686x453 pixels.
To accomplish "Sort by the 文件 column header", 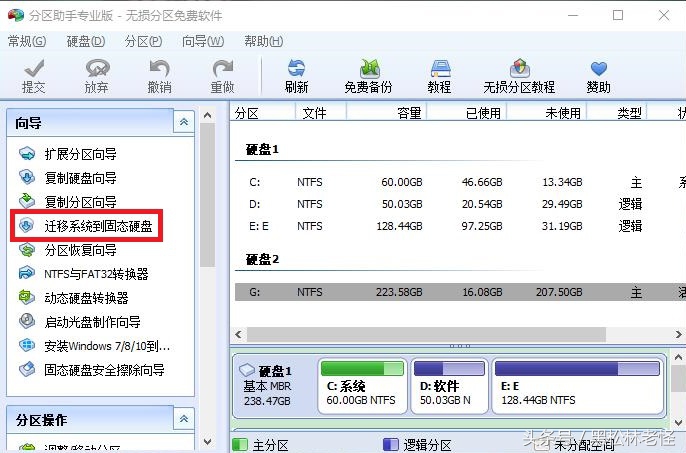I will pos(321,113).
